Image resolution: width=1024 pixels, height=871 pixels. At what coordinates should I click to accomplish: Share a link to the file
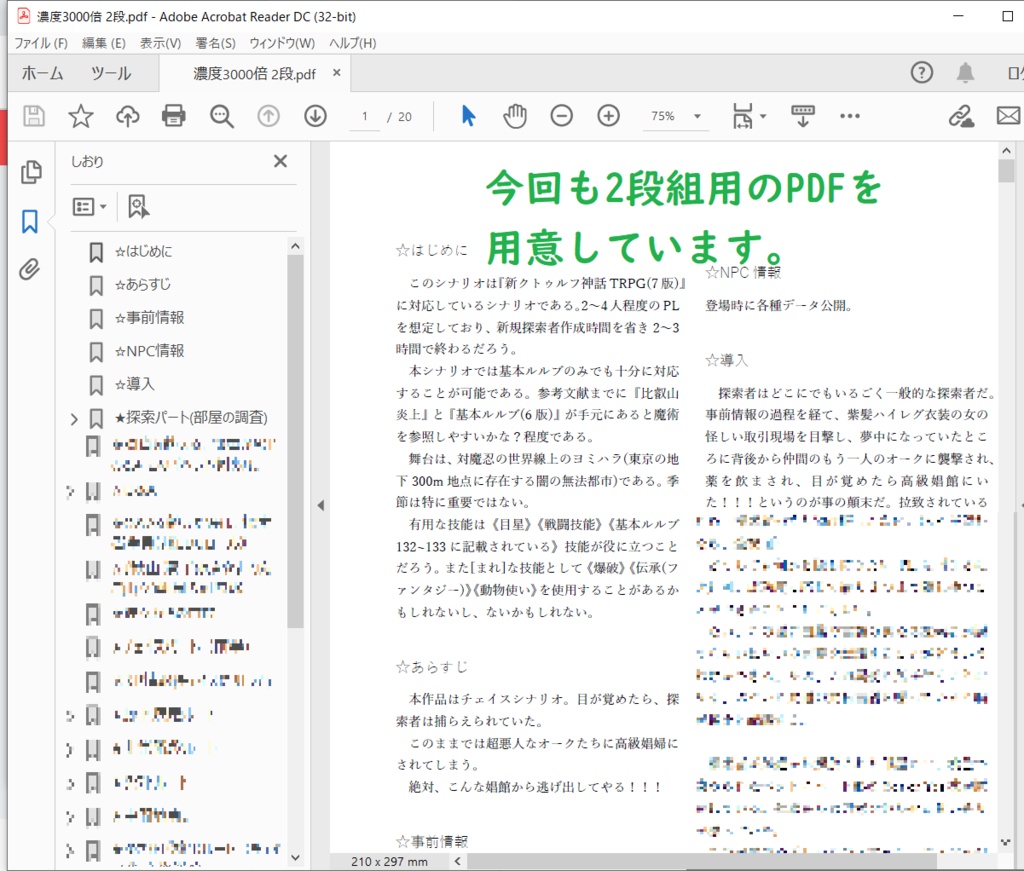961,116
